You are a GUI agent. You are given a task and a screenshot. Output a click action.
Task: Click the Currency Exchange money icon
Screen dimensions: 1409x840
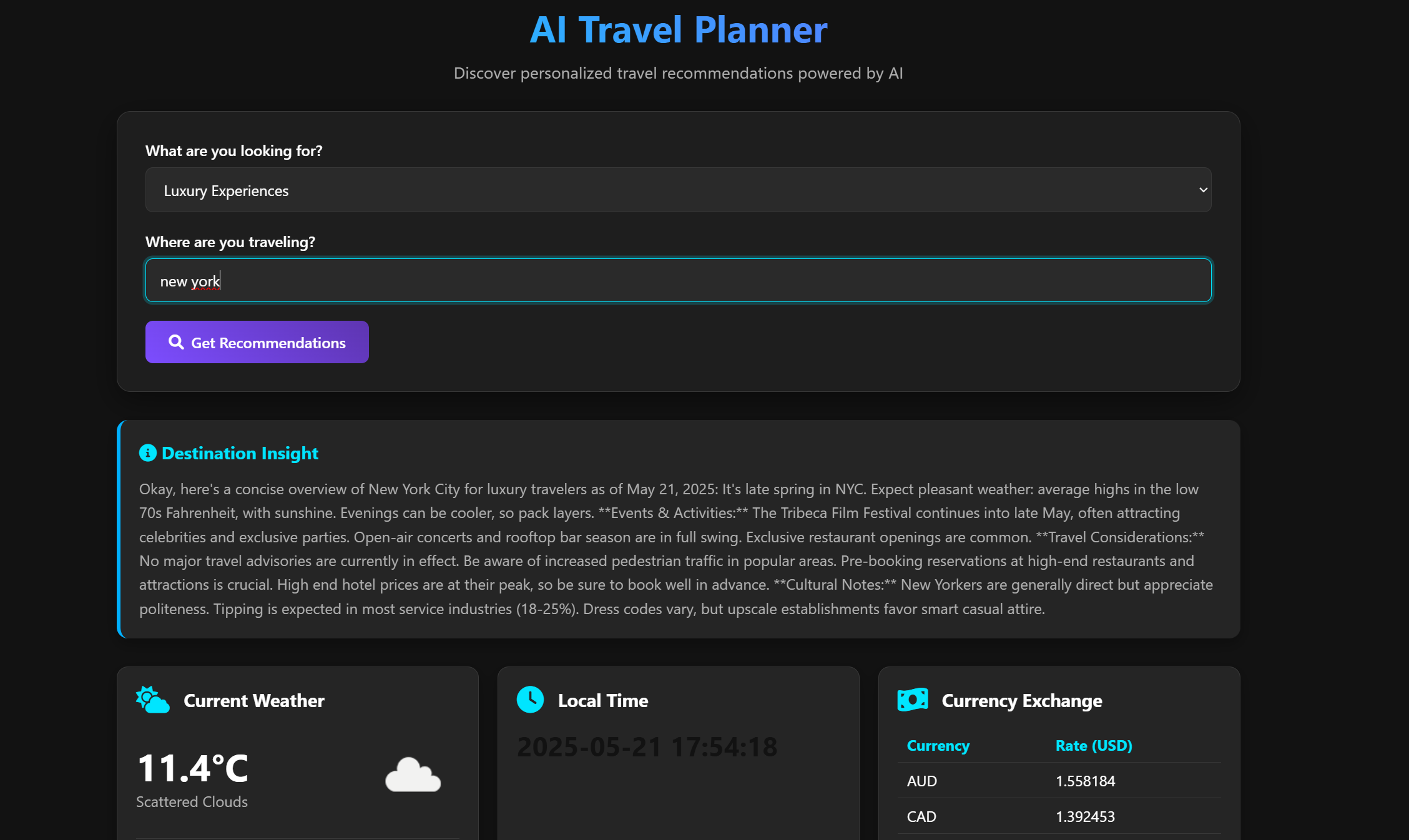pos(913,700)
